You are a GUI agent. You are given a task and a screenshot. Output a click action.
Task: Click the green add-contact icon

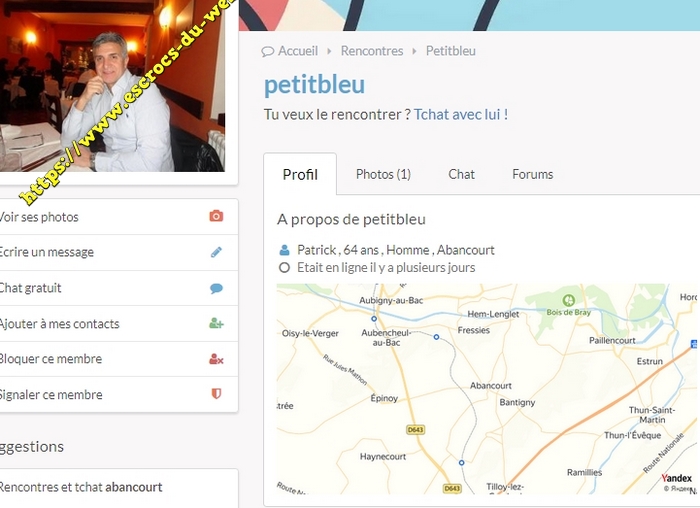[216, 323]
